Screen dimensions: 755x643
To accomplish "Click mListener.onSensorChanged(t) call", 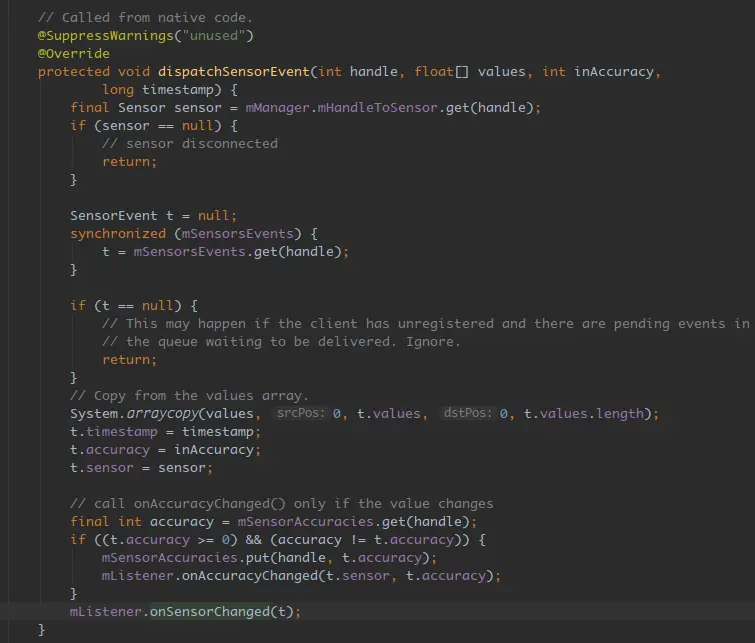I will click(x=185, y=612).
